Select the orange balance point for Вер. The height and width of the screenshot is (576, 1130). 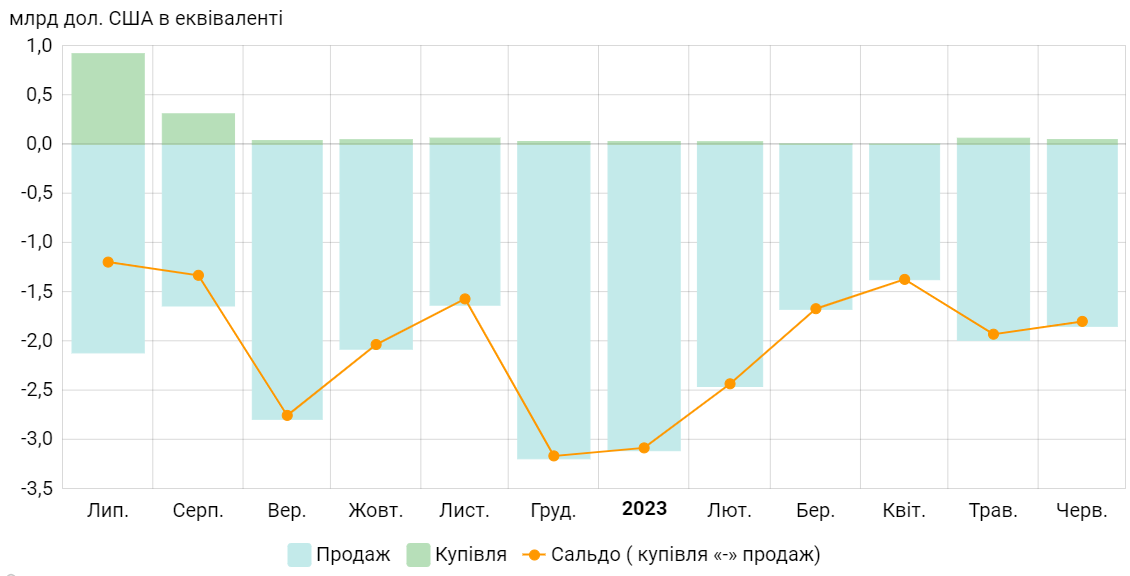(287, 415)
